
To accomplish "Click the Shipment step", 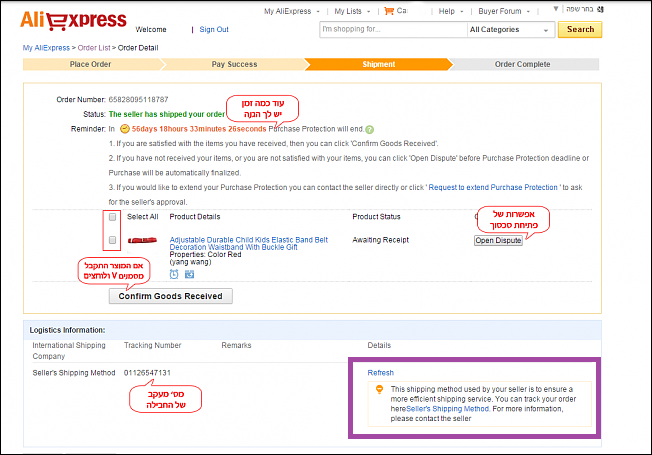I will (x=378, y=64).
